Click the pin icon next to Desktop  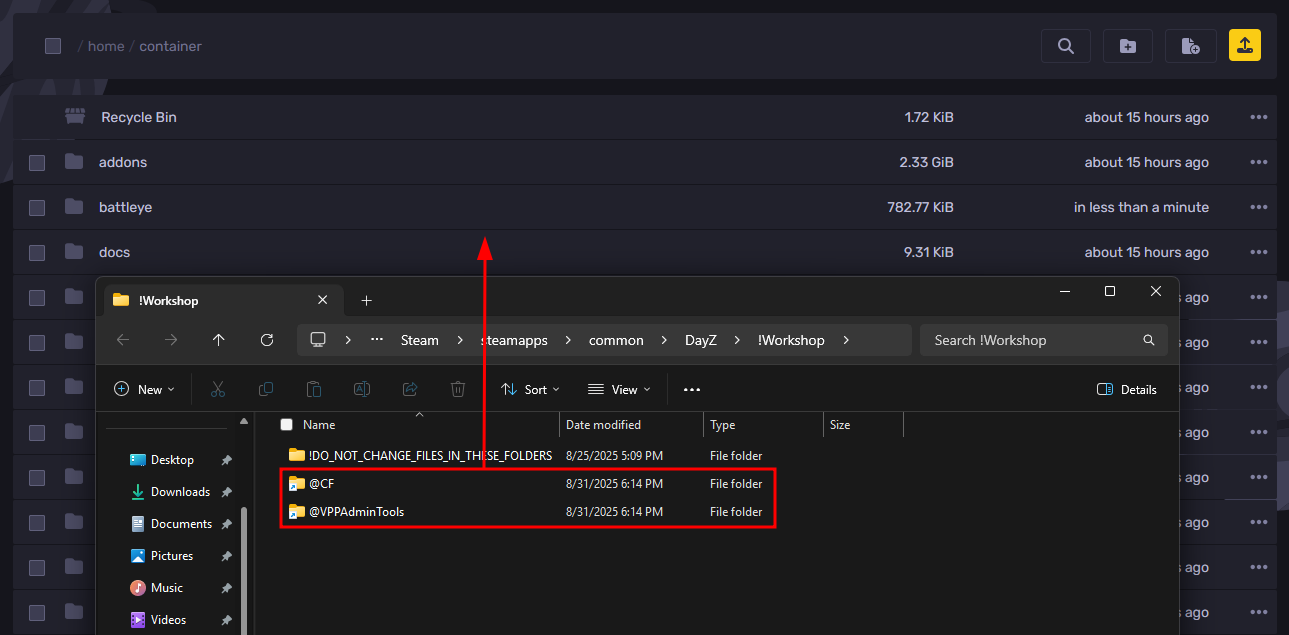tap(227, 460)
